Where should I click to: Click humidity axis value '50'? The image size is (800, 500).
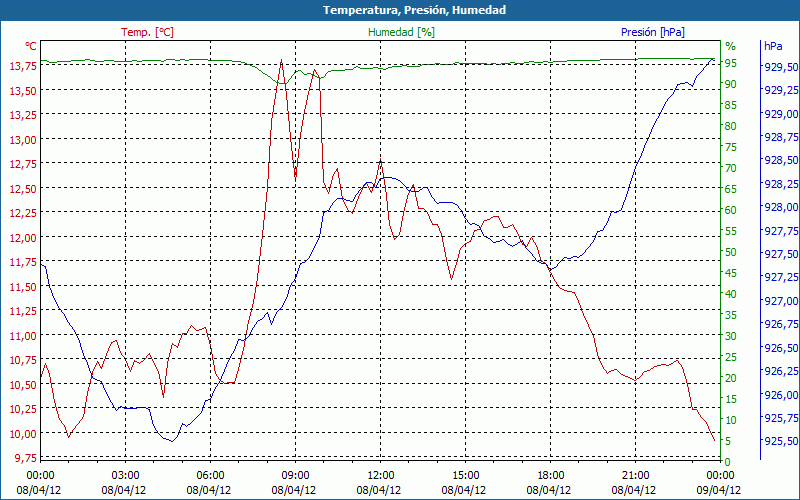731,252
